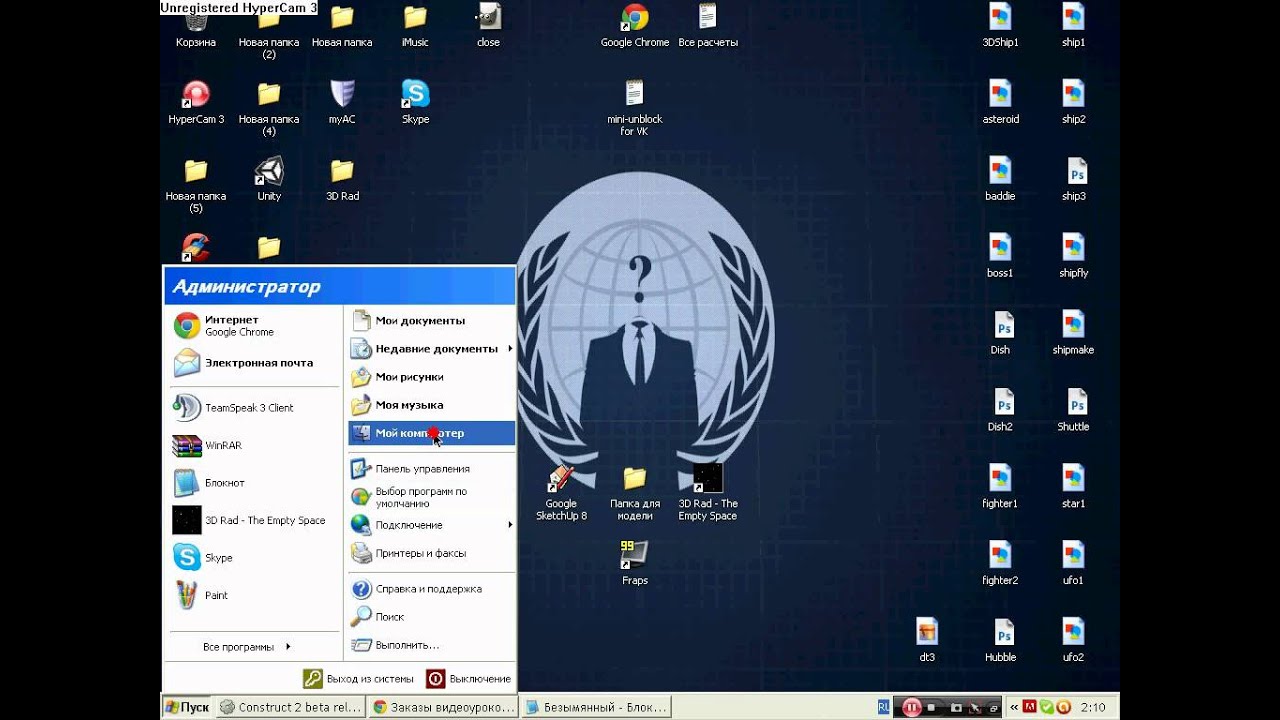Switch to Заказы видеоуроко Chrome taskbar window

(x=443, y=707)
